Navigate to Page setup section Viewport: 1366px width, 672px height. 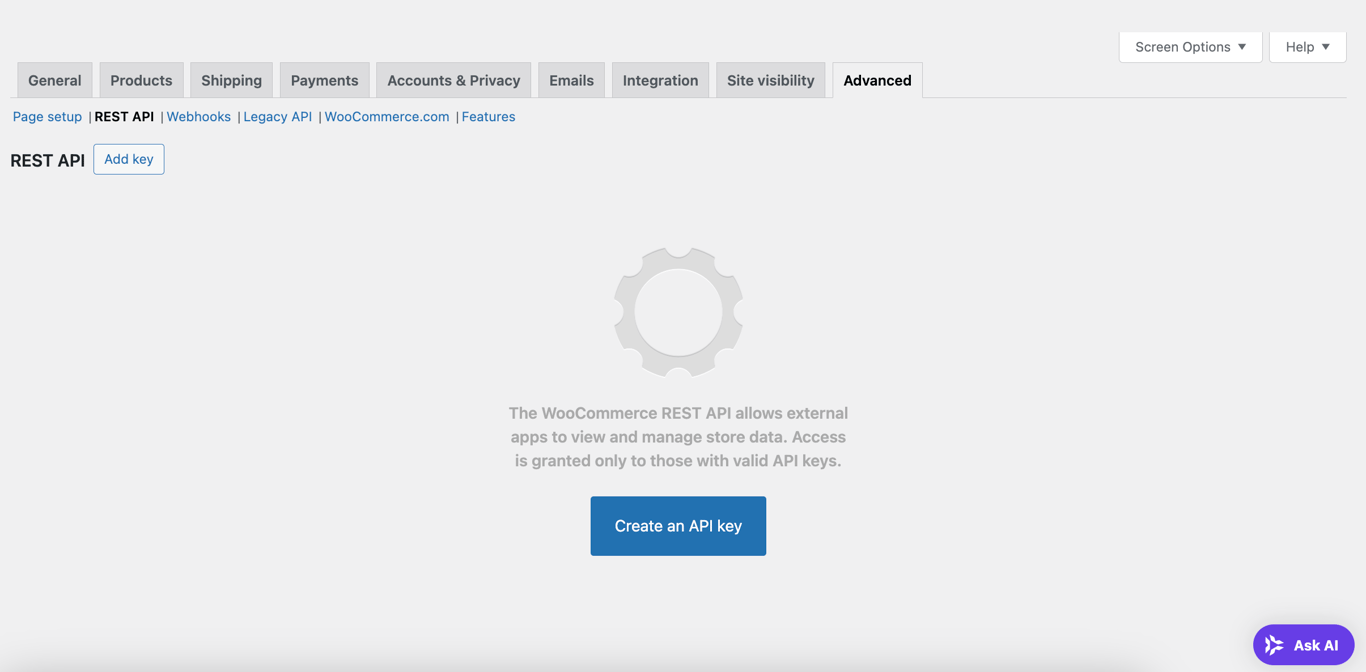47,116
